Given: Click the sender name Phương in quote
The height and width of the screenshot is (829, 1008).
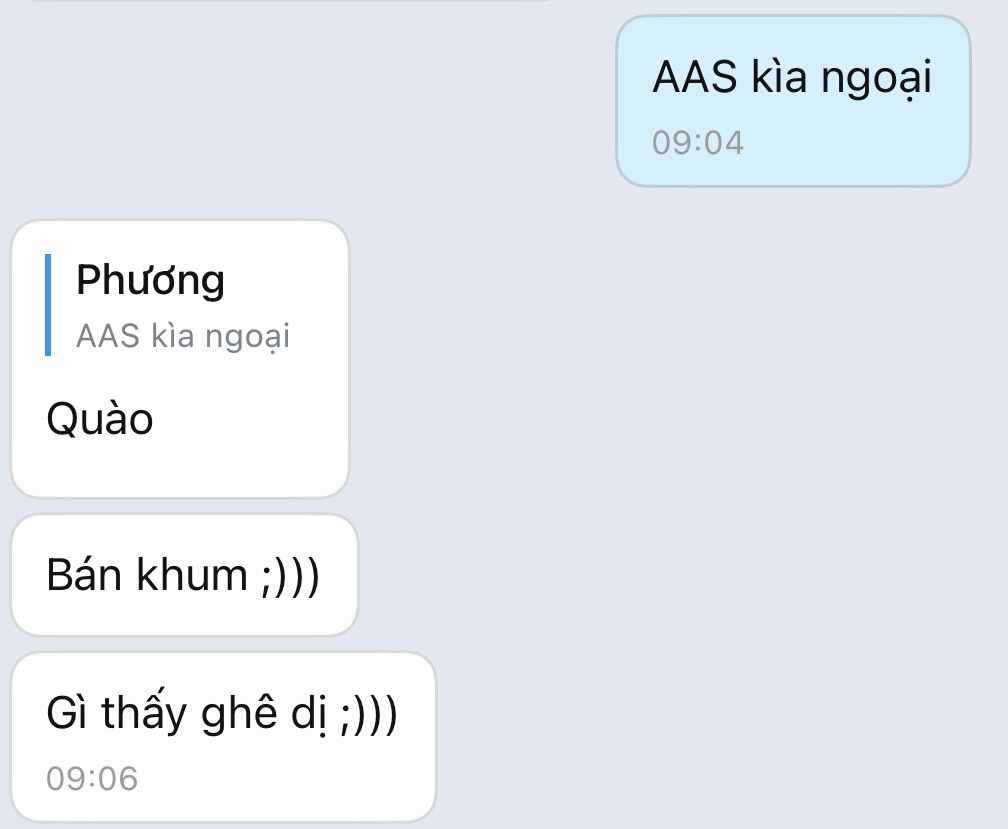Looking at the screenshot, I should (150, 280).
